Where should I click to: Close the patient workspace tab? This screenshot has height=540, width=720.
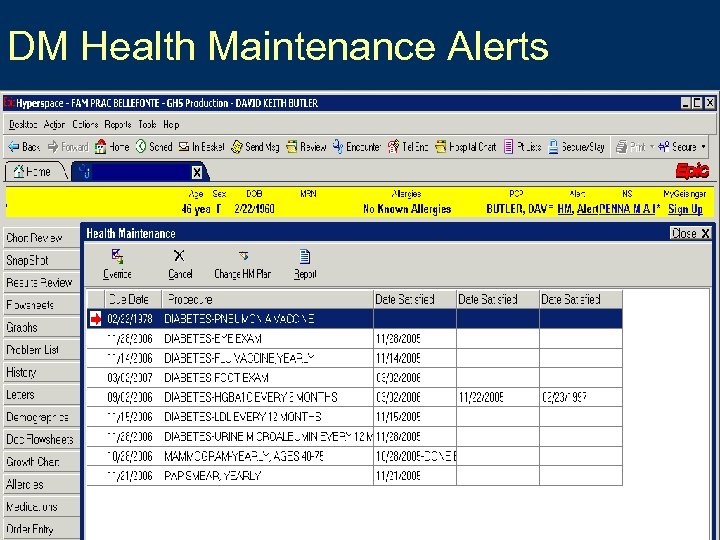click(197, 173)
